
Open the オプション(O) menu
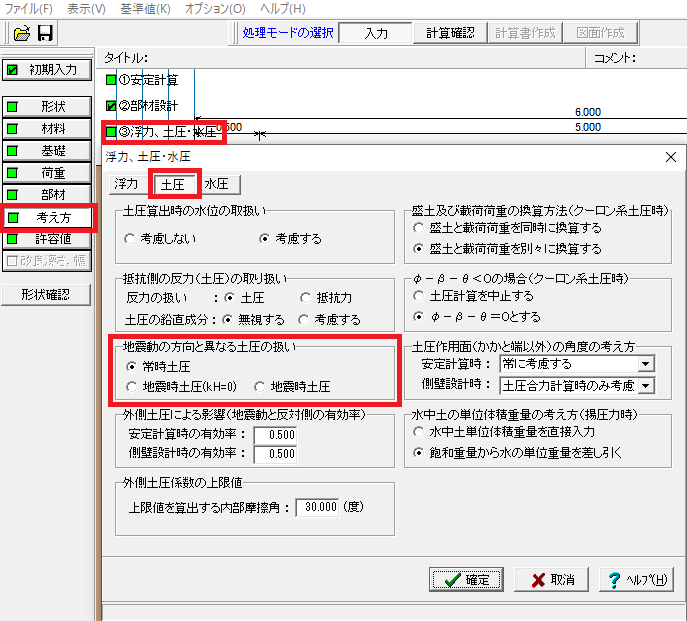215,8
